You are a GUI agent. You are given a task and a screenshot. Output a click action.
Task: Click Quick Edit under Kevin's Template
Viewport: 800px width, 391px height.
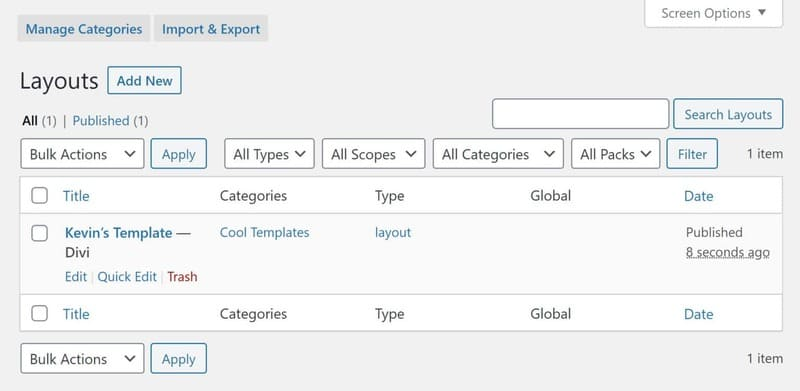click(127, 277)
